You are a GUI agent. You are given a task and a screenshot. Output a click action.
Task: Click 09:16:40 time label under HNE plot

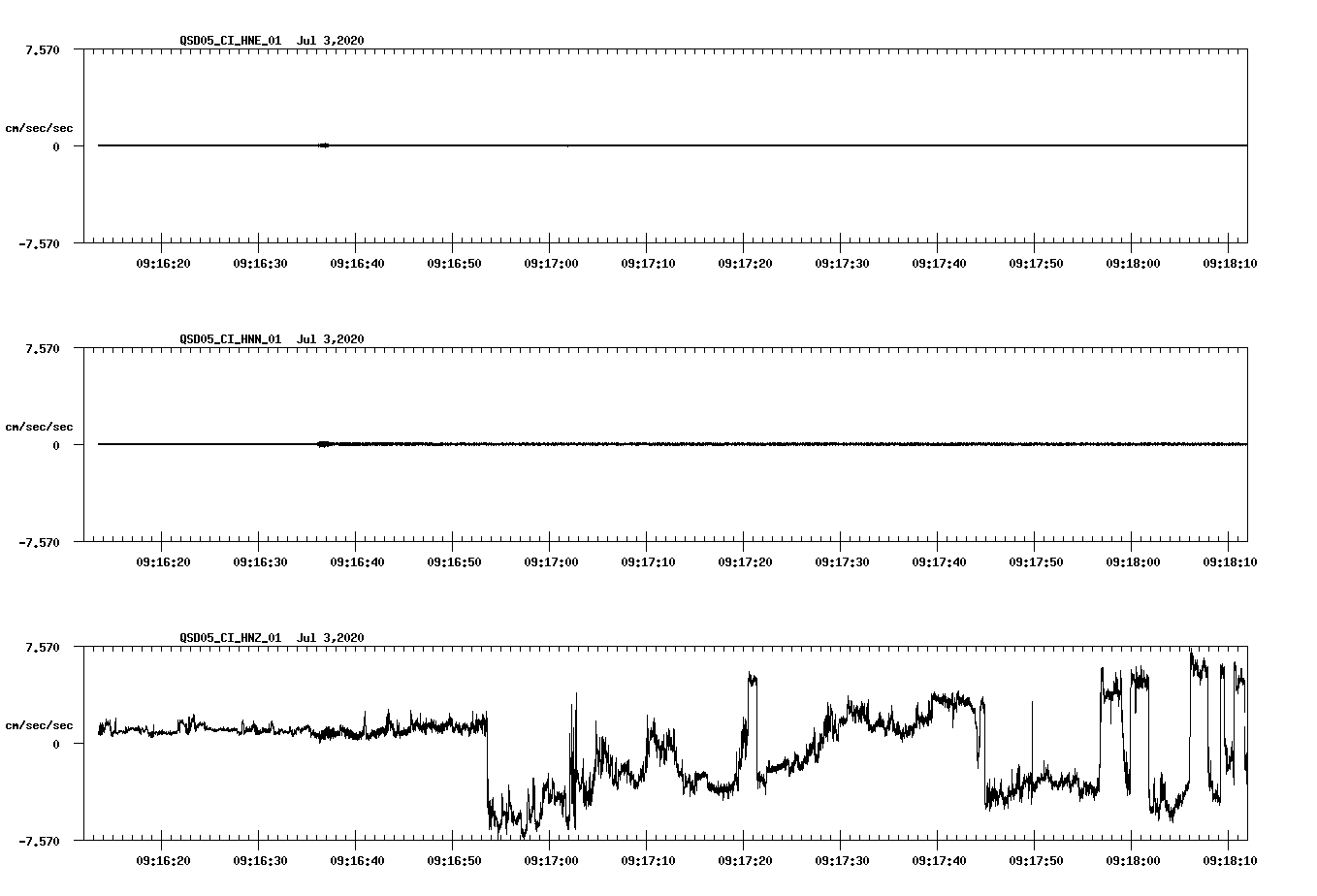click(x=357, y=263)
